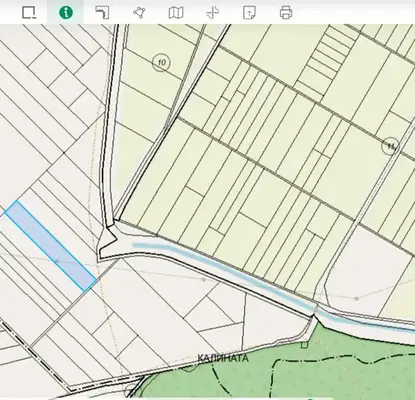Click the green forest area
415x400 pixels.
pos(333,367)
